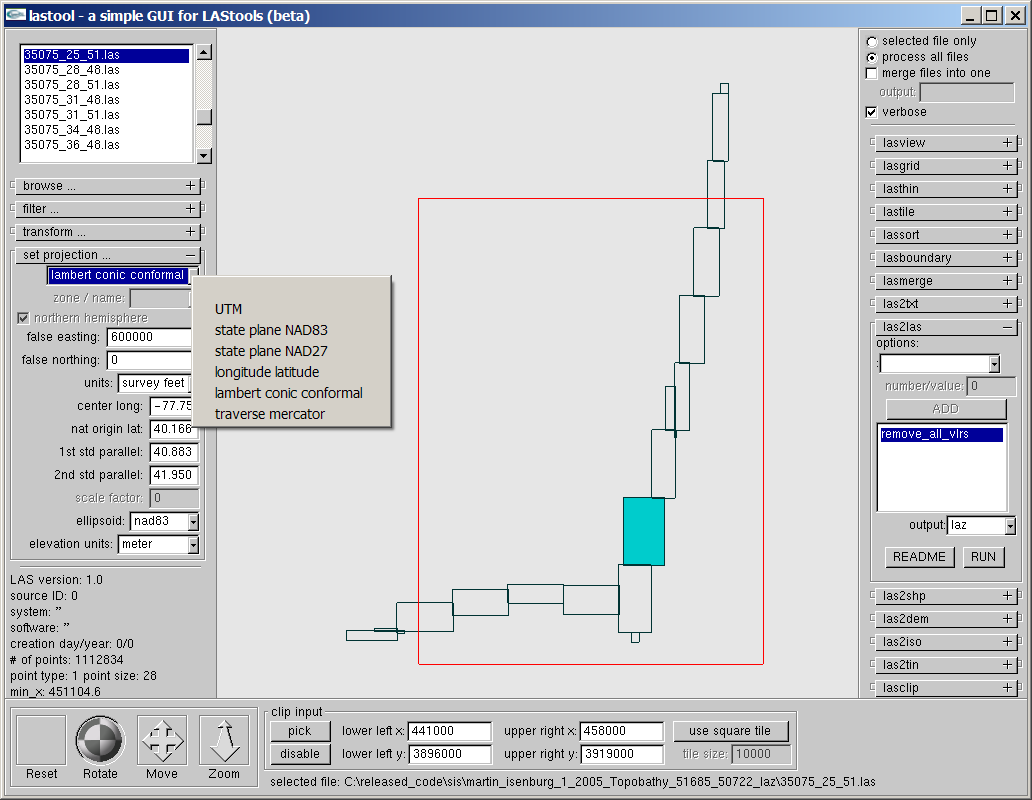
Task: Click the 1st std parallel field
Action: 174,453
